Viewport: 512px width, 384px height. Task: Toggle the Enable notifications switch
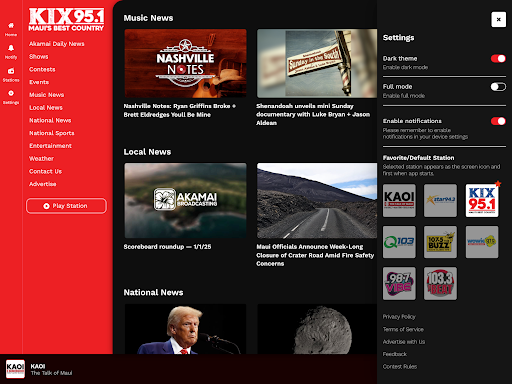[498, 121]
